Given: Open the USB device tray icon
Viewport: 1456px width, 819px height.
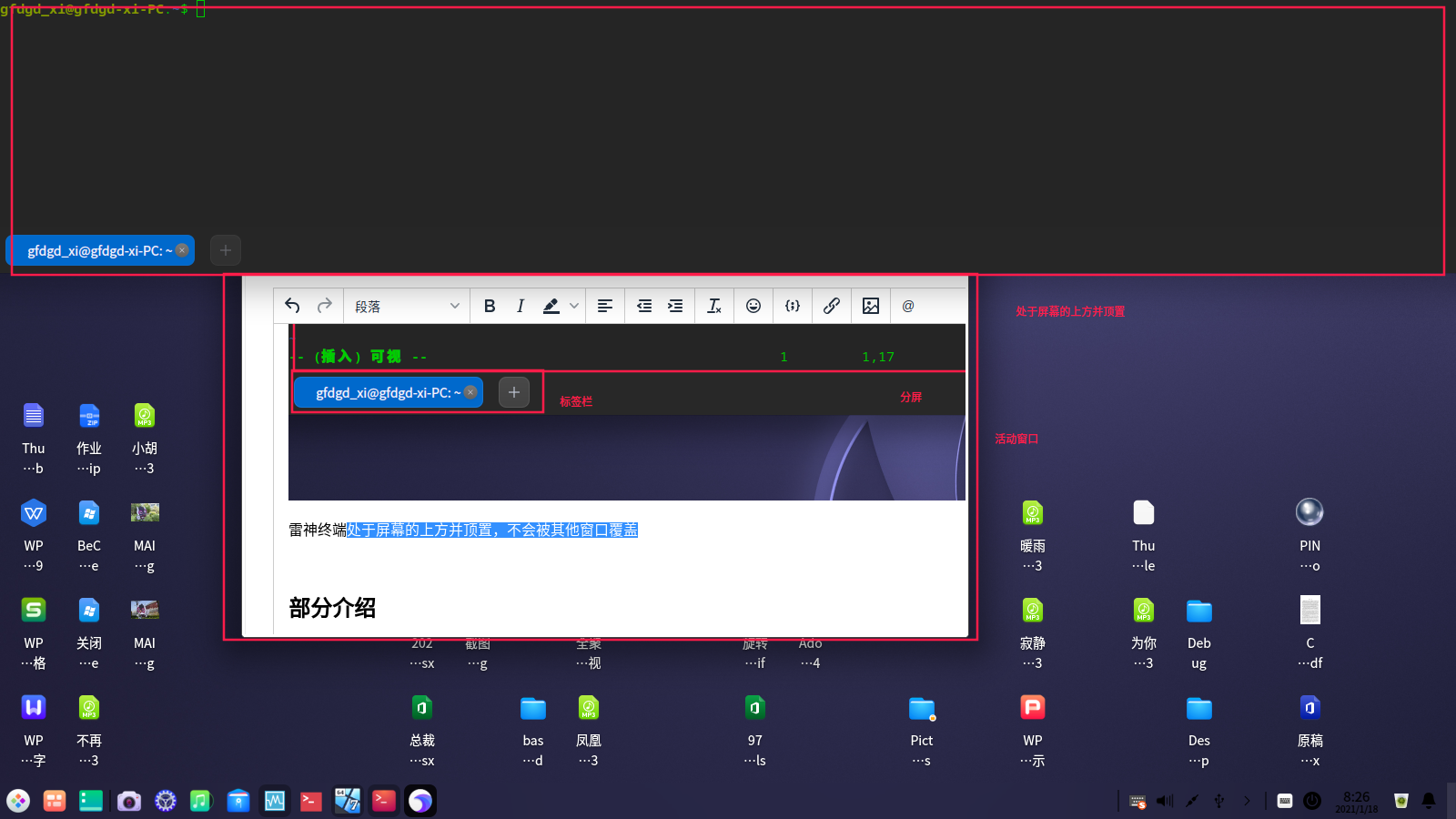Looking at the screenshot, I should click(x=1219, y=801).
